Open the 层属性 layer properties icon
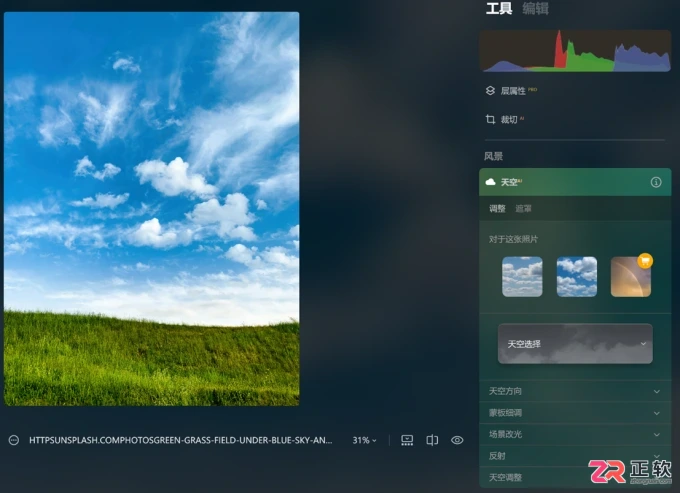 tap(490, 91)
